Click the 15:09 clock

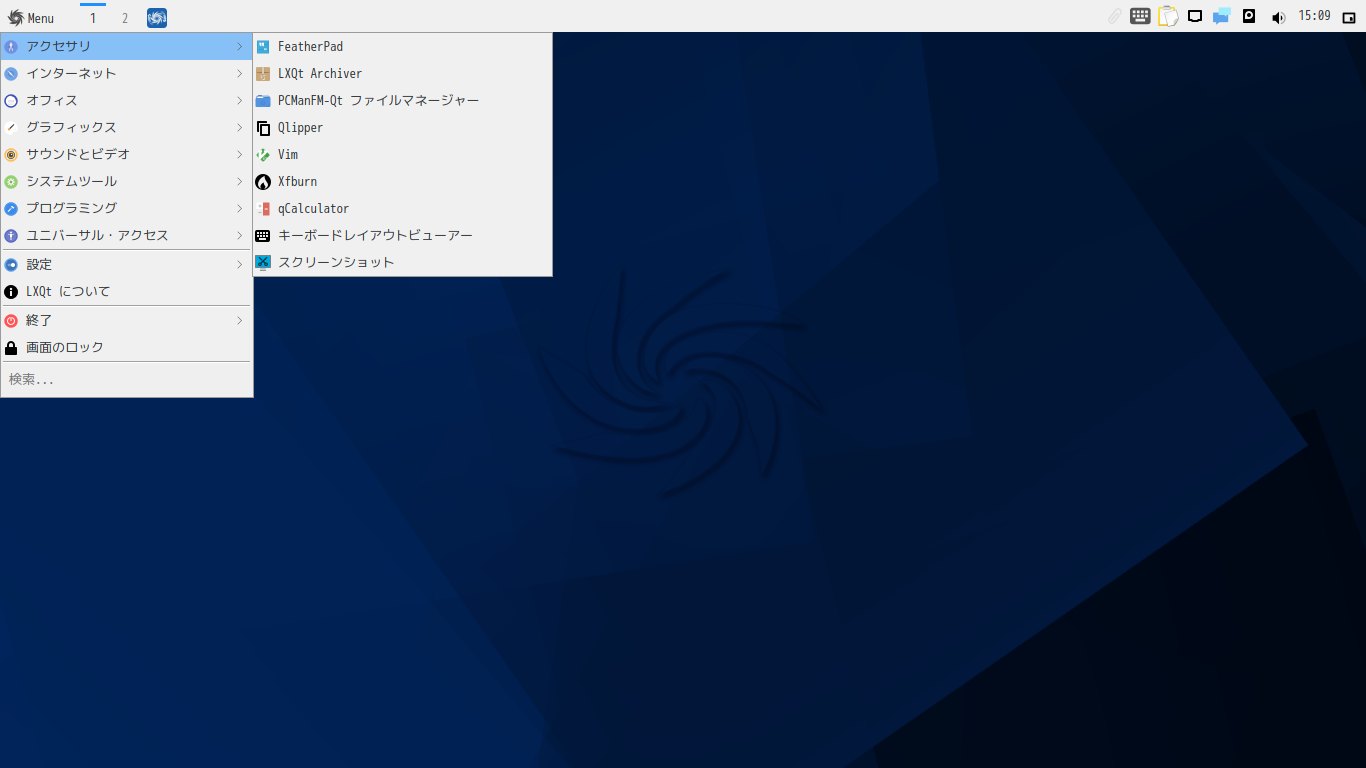1314,16
